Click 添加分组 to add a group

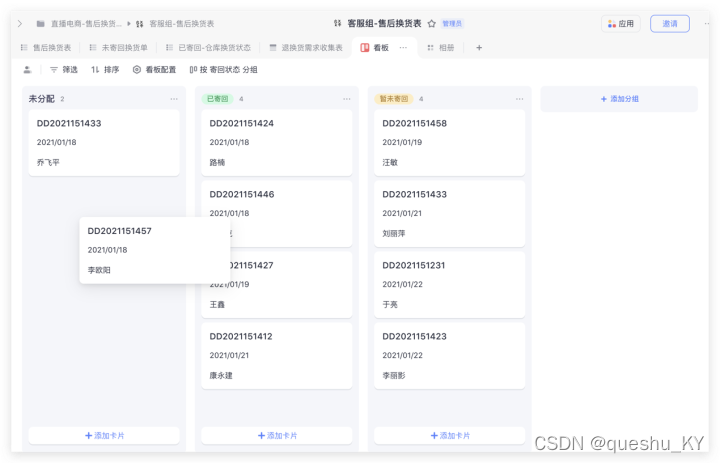619,99
